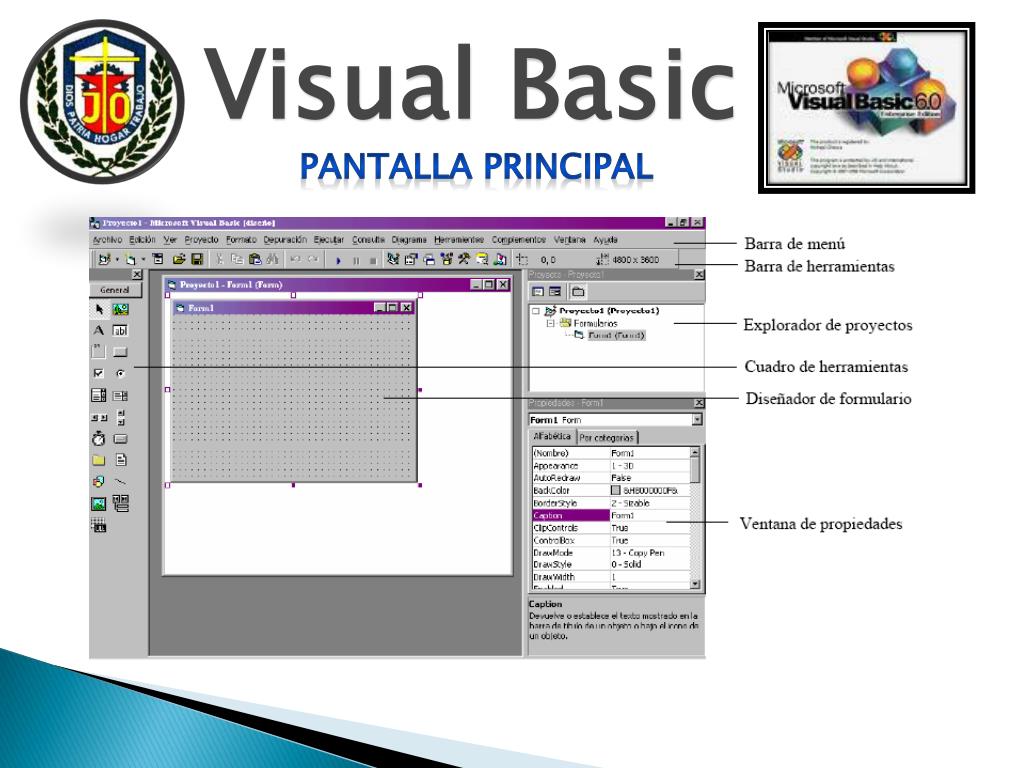The height and width of the screenshot is (768, 1024).
Task: Open the Add project dropdown arrow
Action: pos(116,260)
